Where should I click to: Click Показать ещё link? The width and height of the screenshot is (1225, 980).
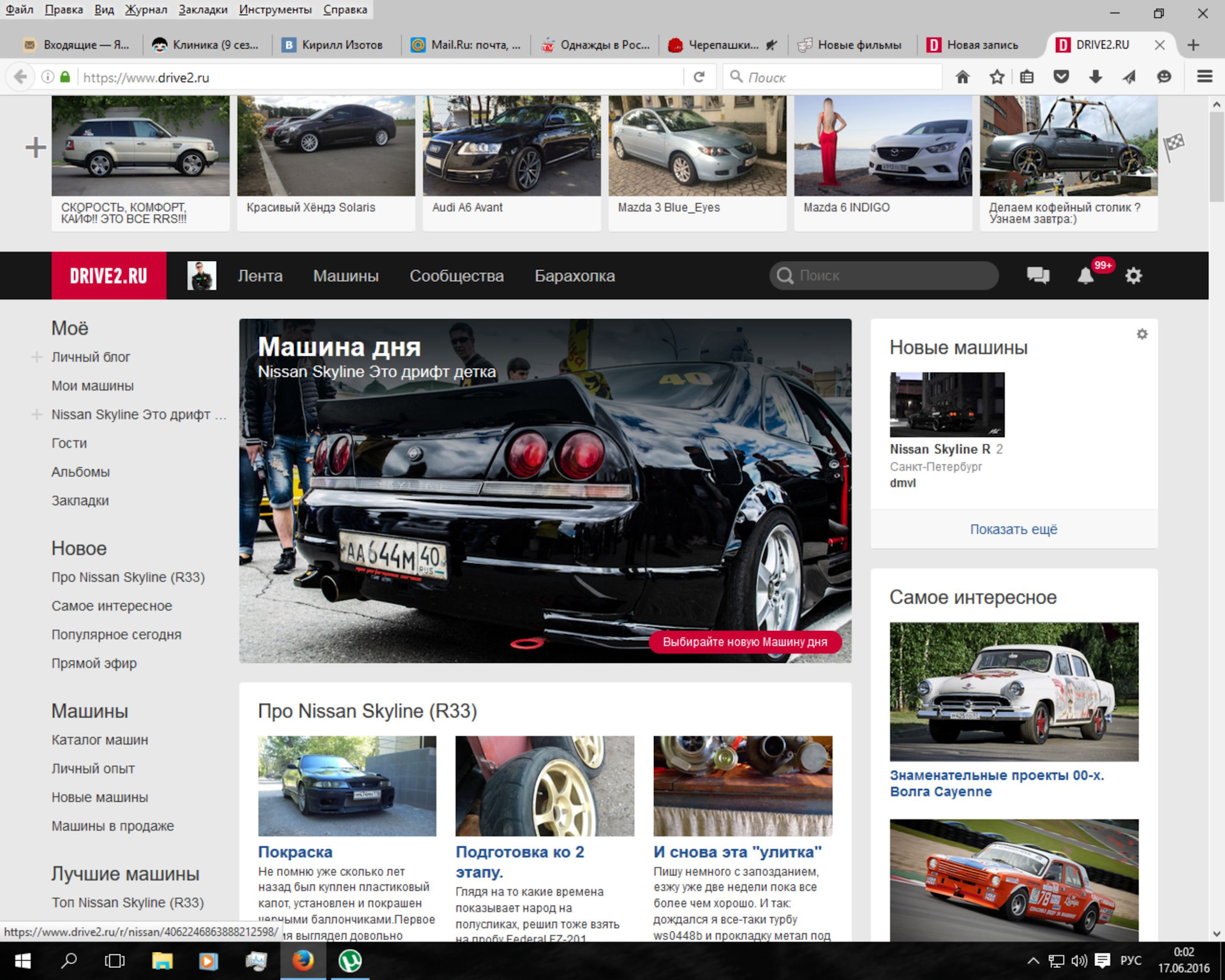tap(1013, 529)
